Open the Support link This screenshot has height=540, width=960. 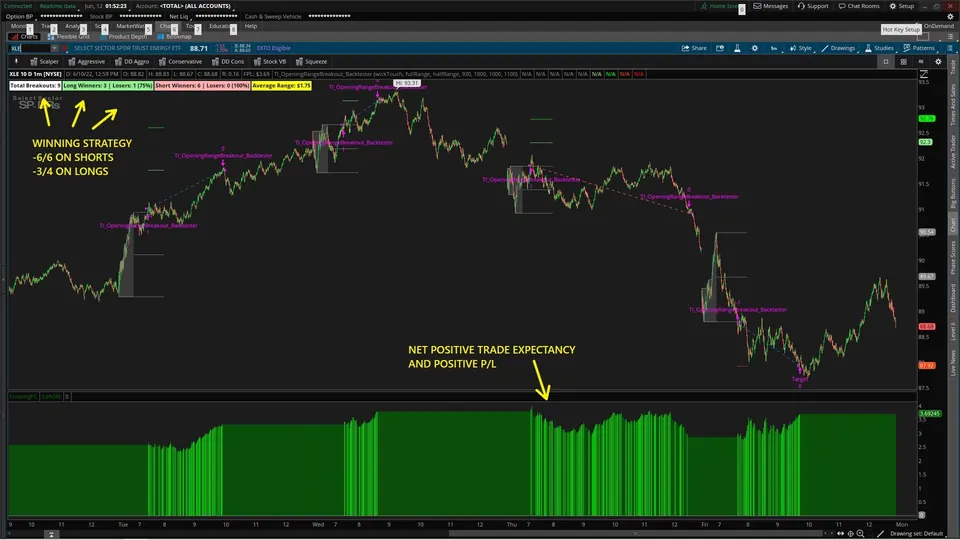tap(812, 6)
